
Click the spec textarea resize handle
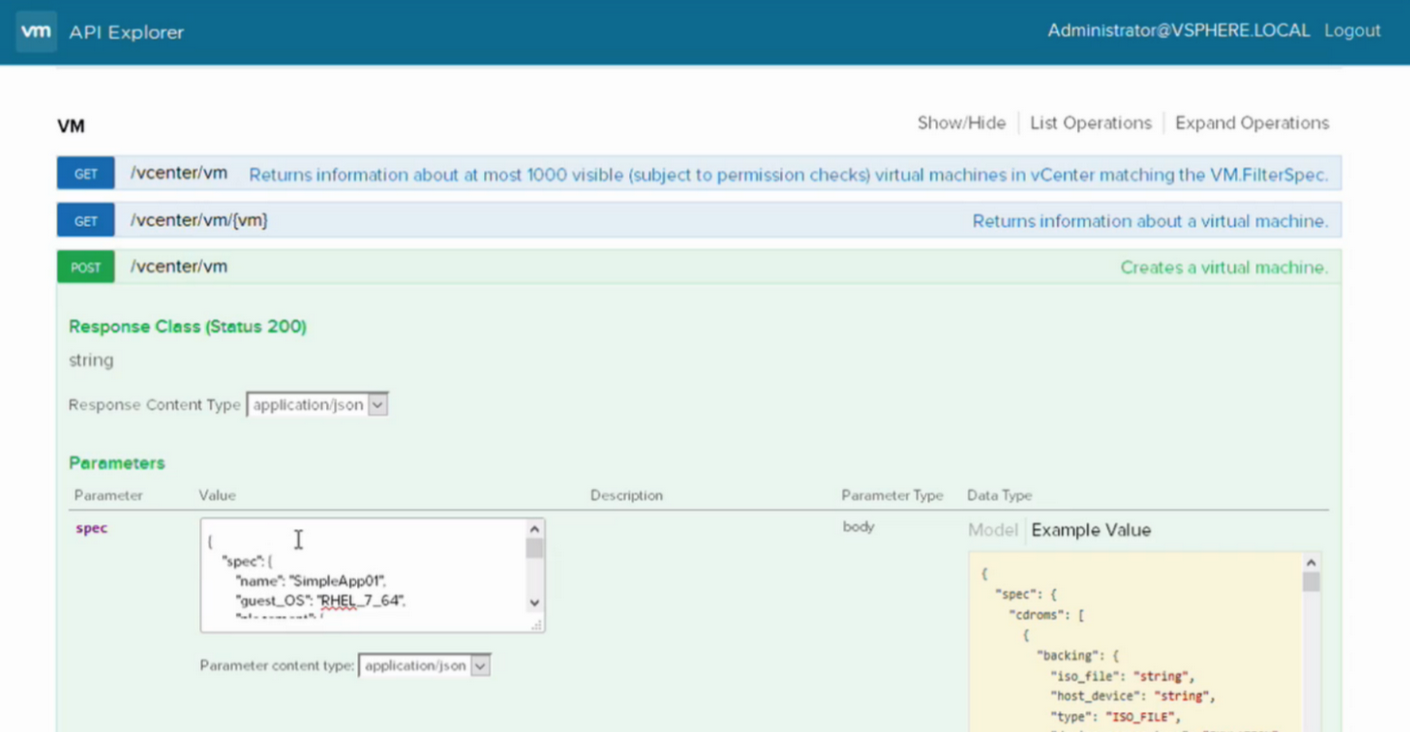coord(536,624)
